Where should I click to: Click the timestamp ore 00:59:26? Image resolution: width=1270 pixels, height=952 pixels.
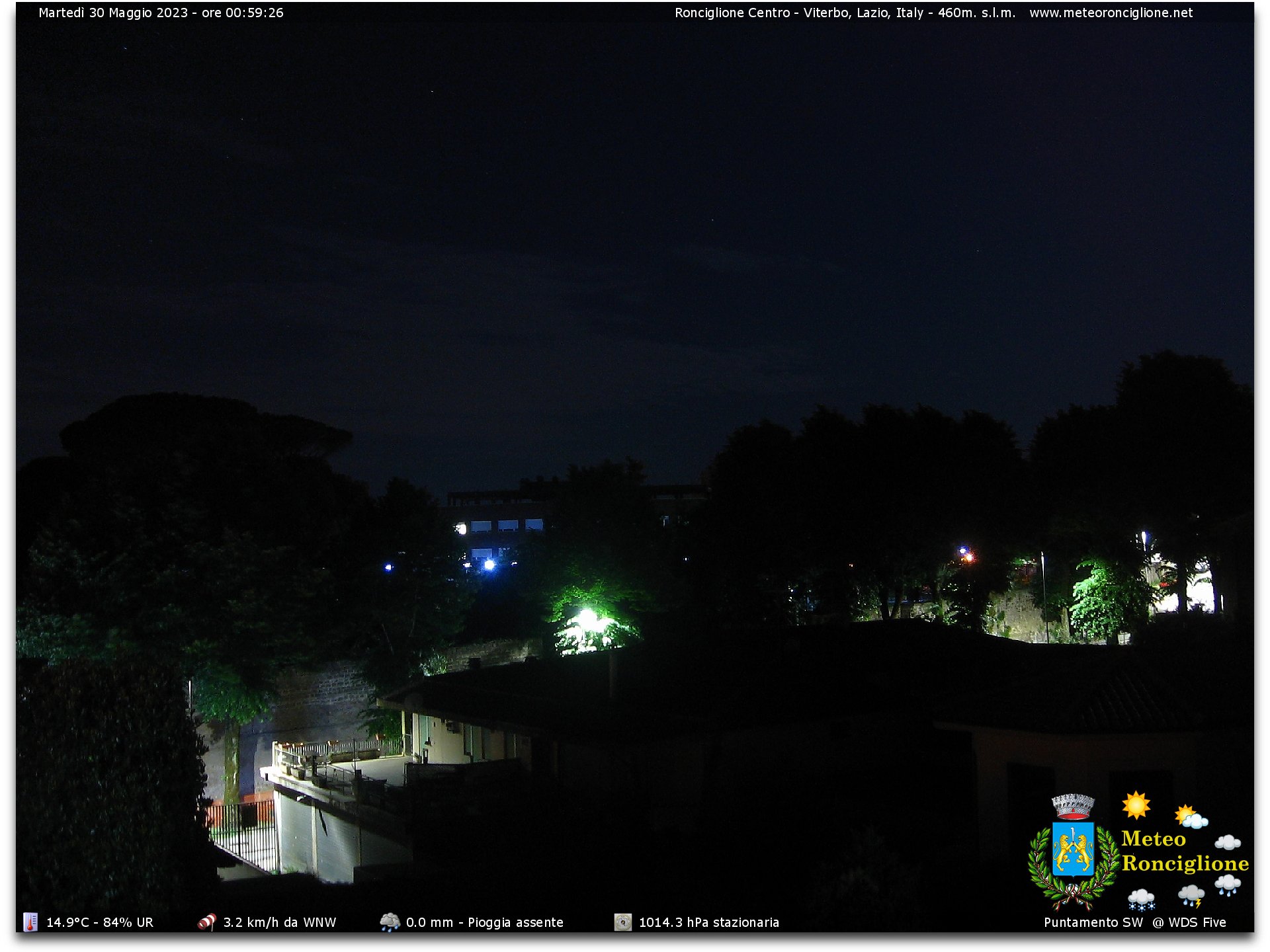pos(243,13)
